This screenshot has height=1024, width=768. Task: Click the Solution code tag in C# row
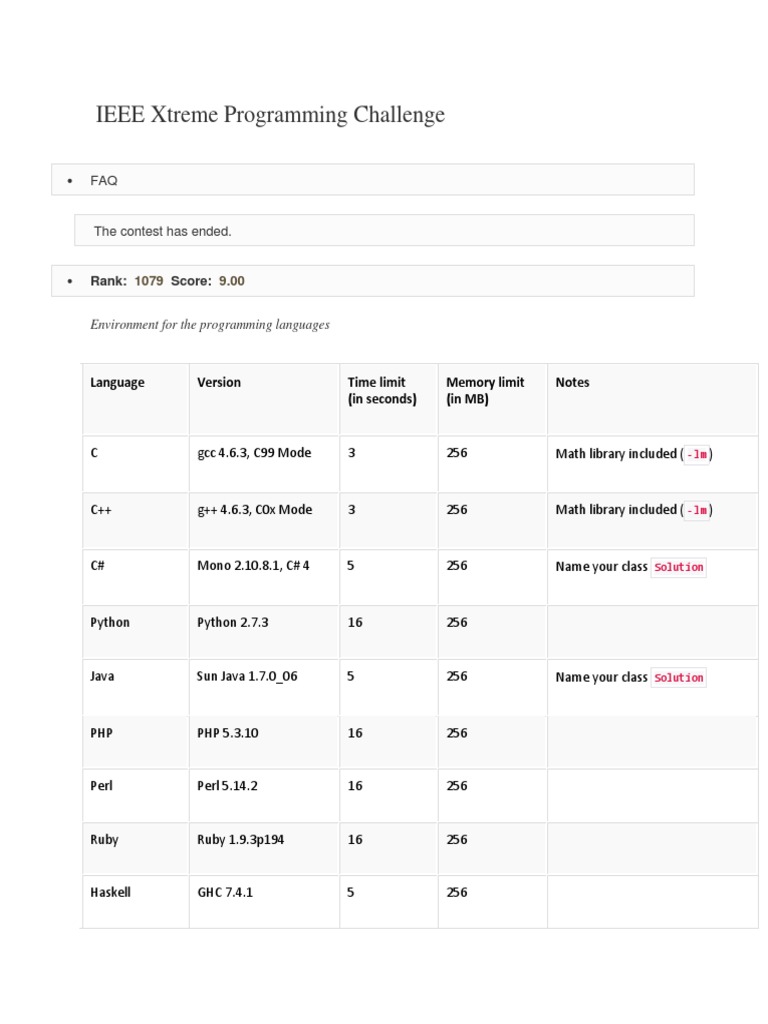678,567
